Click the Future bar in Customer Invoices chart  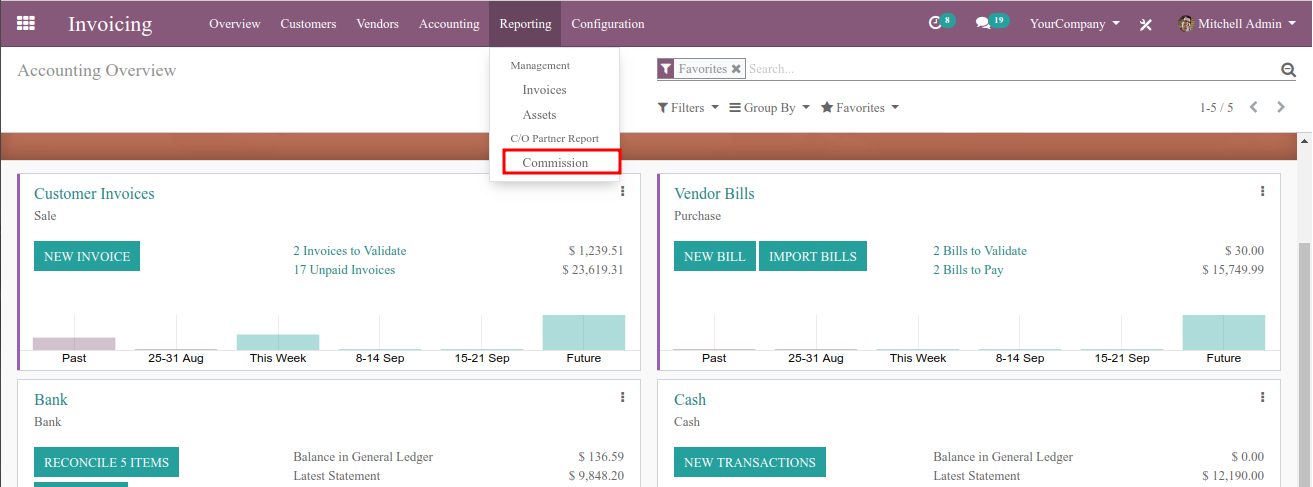(x=584, y=332)
